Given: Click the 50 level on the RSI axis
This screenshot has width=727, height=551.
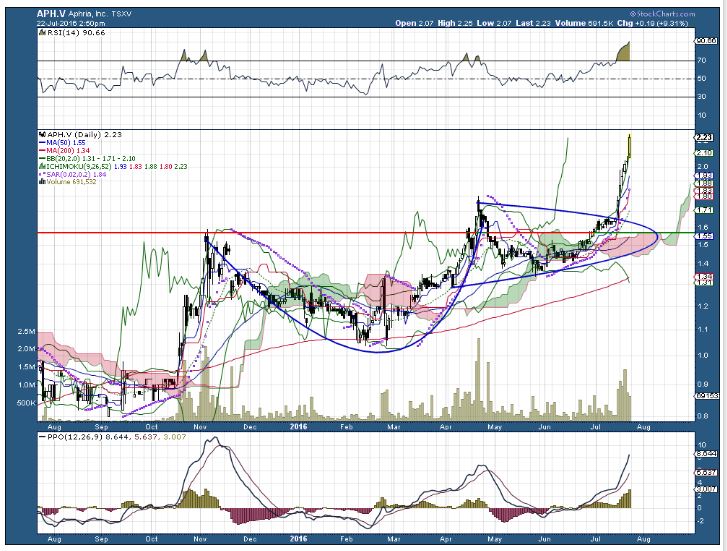Looking at the screenshot, I should [x=702, y=78].
